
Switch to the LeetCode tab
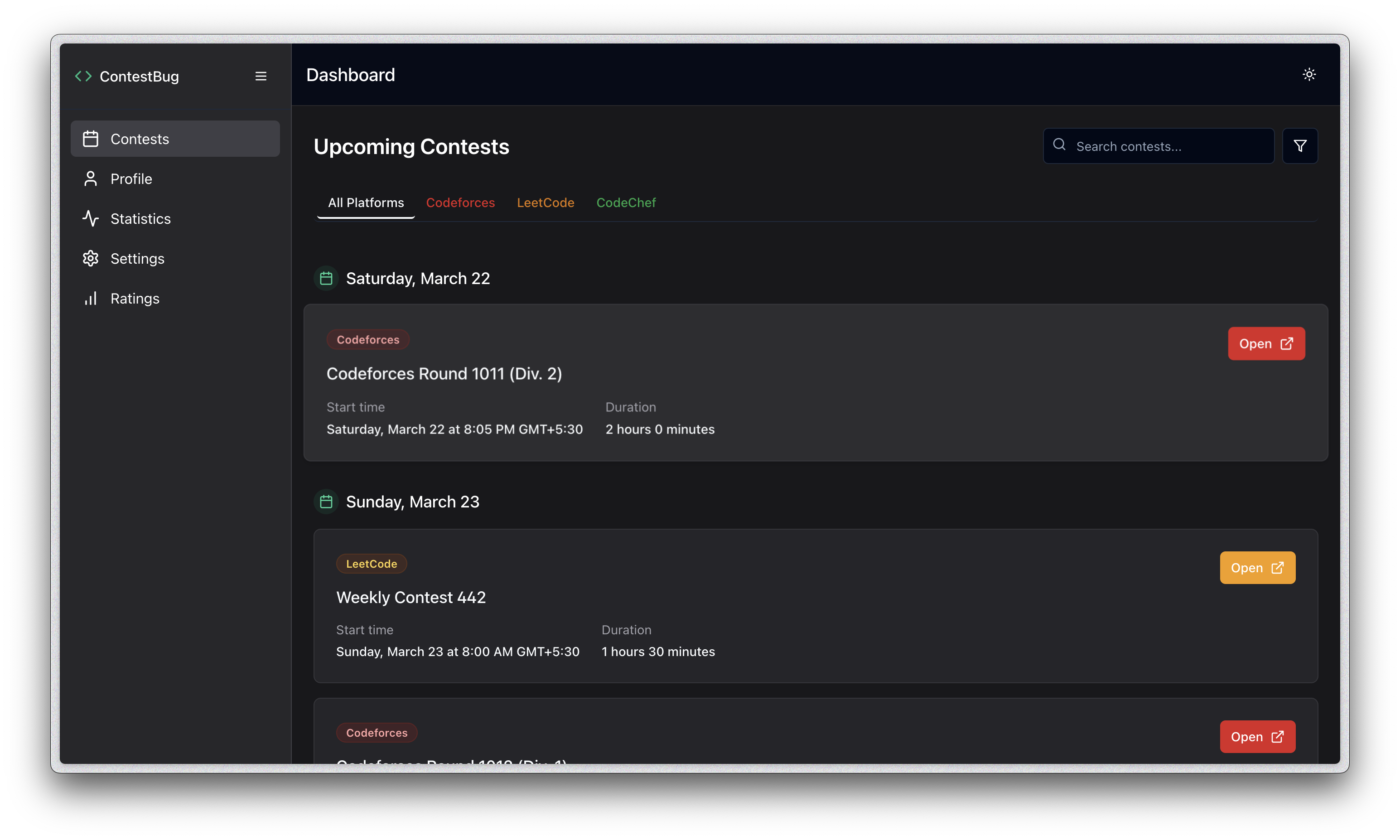pos(546,203)
